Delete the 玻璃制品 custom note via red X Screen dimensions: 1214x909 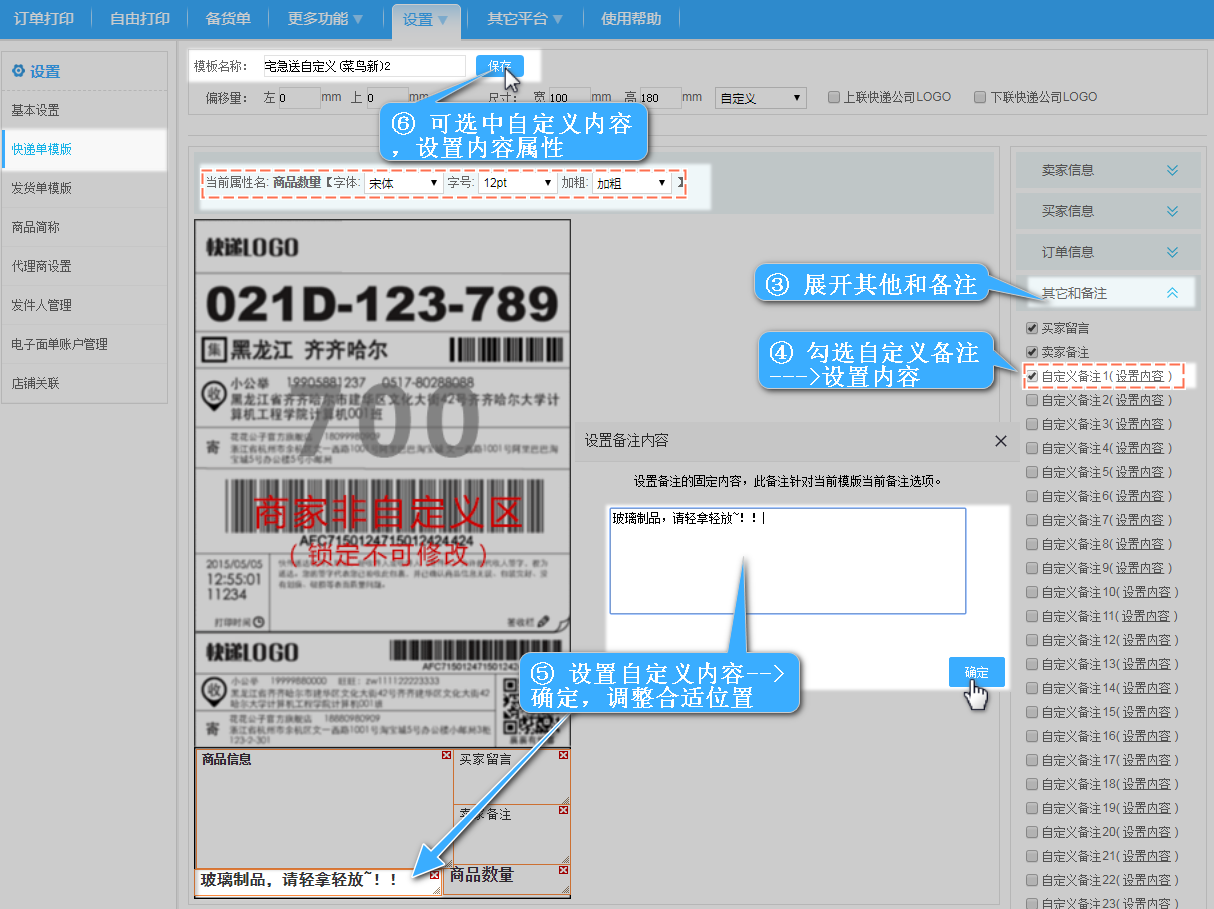click(434, 875)
